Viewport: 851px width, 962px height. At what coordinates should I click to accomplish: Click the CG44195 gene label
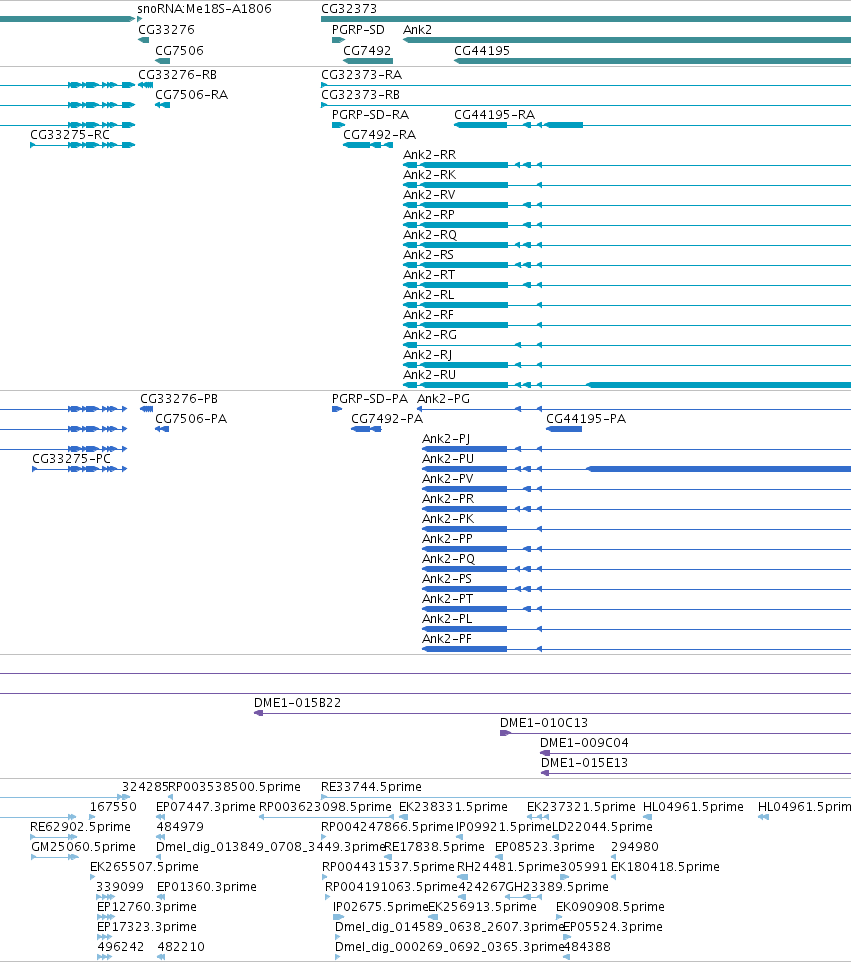click(482, 51)
